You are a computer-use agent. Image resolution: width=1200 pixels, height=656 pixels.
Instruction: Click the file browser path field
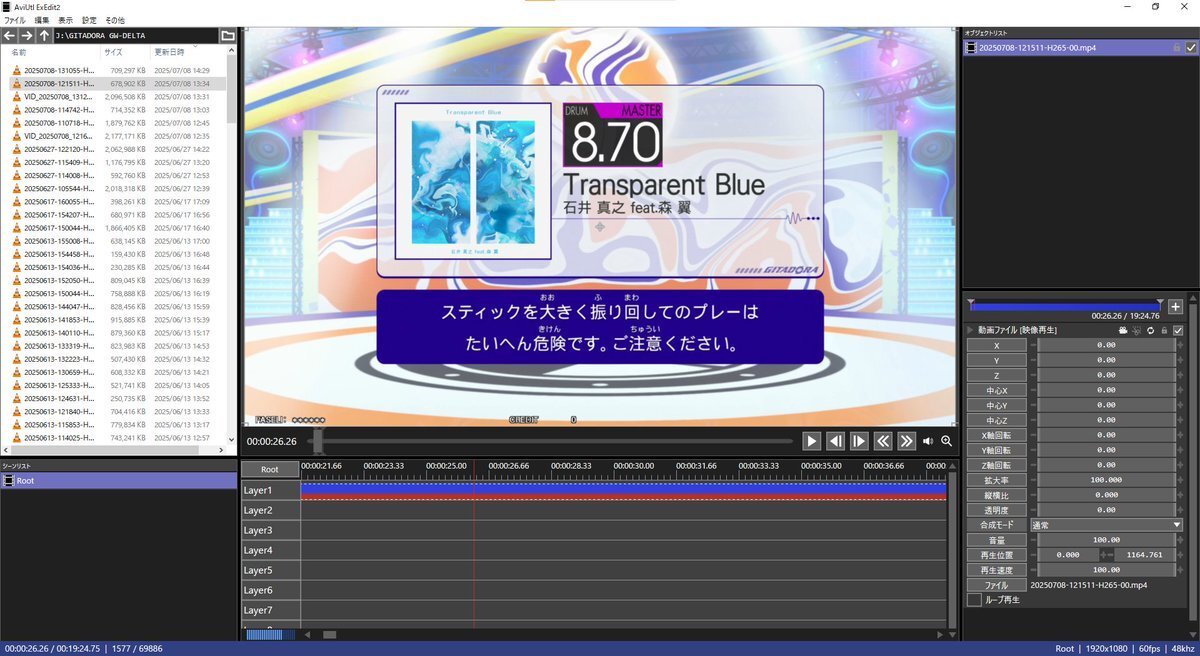(136, 36)
